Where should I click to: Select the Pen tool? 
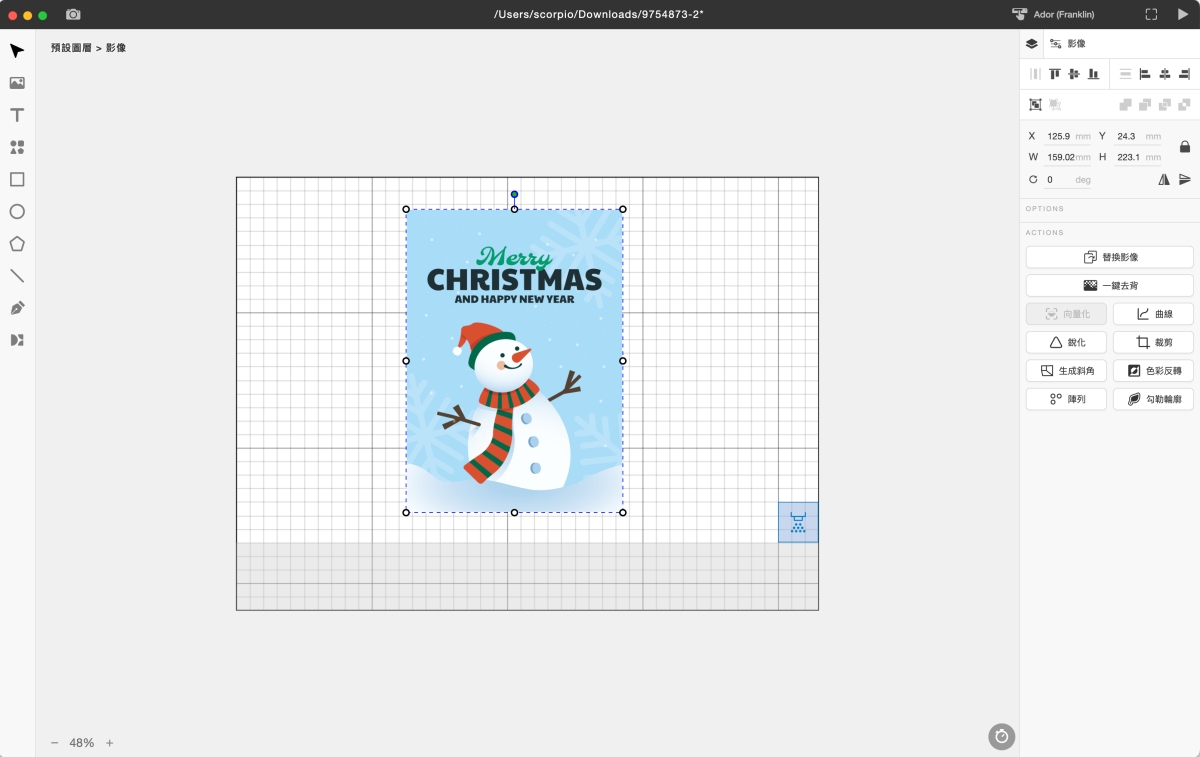point(17,308)
